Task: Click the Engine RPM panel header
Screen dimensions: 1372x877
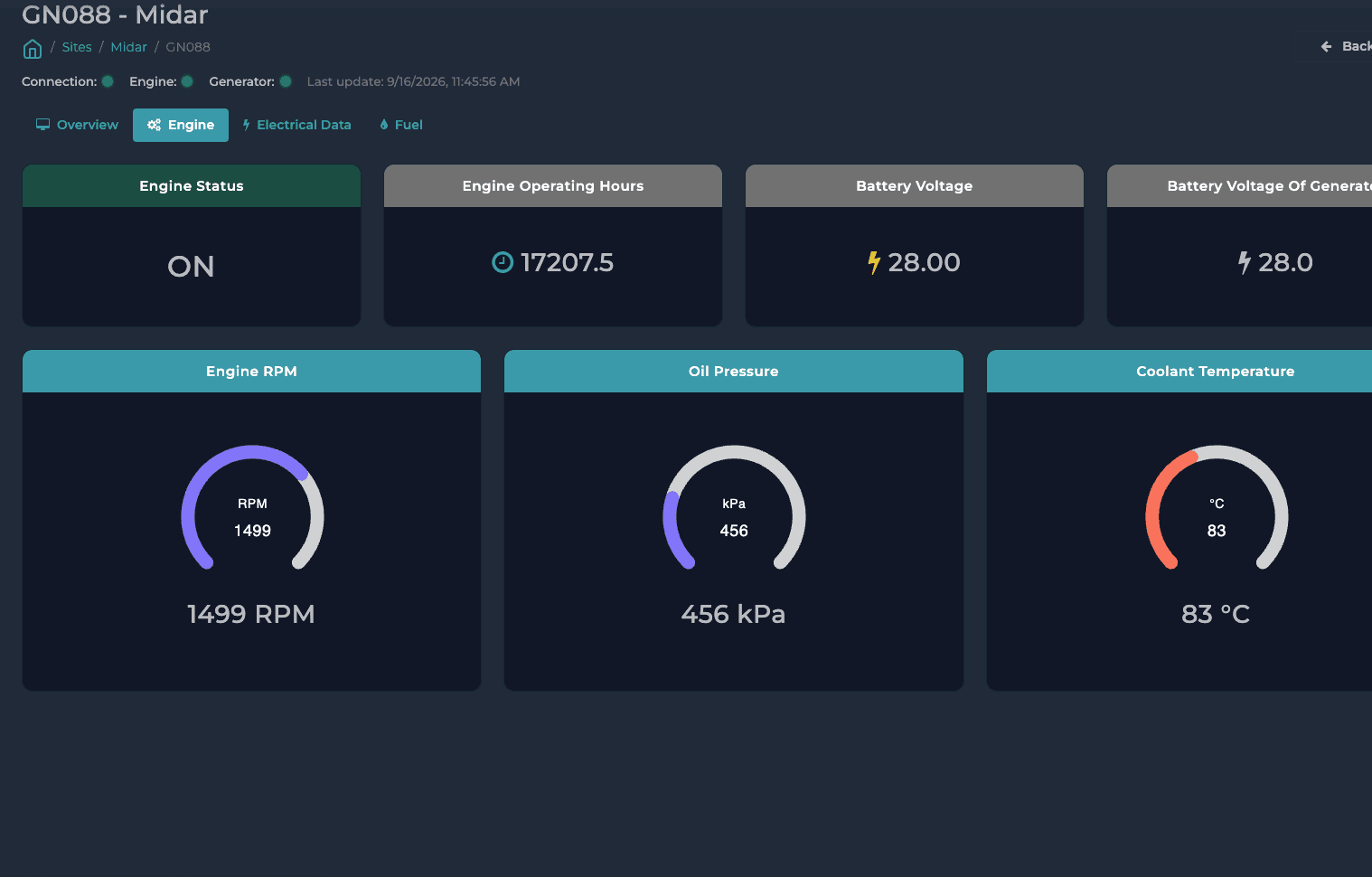Action: click(251, 372)
